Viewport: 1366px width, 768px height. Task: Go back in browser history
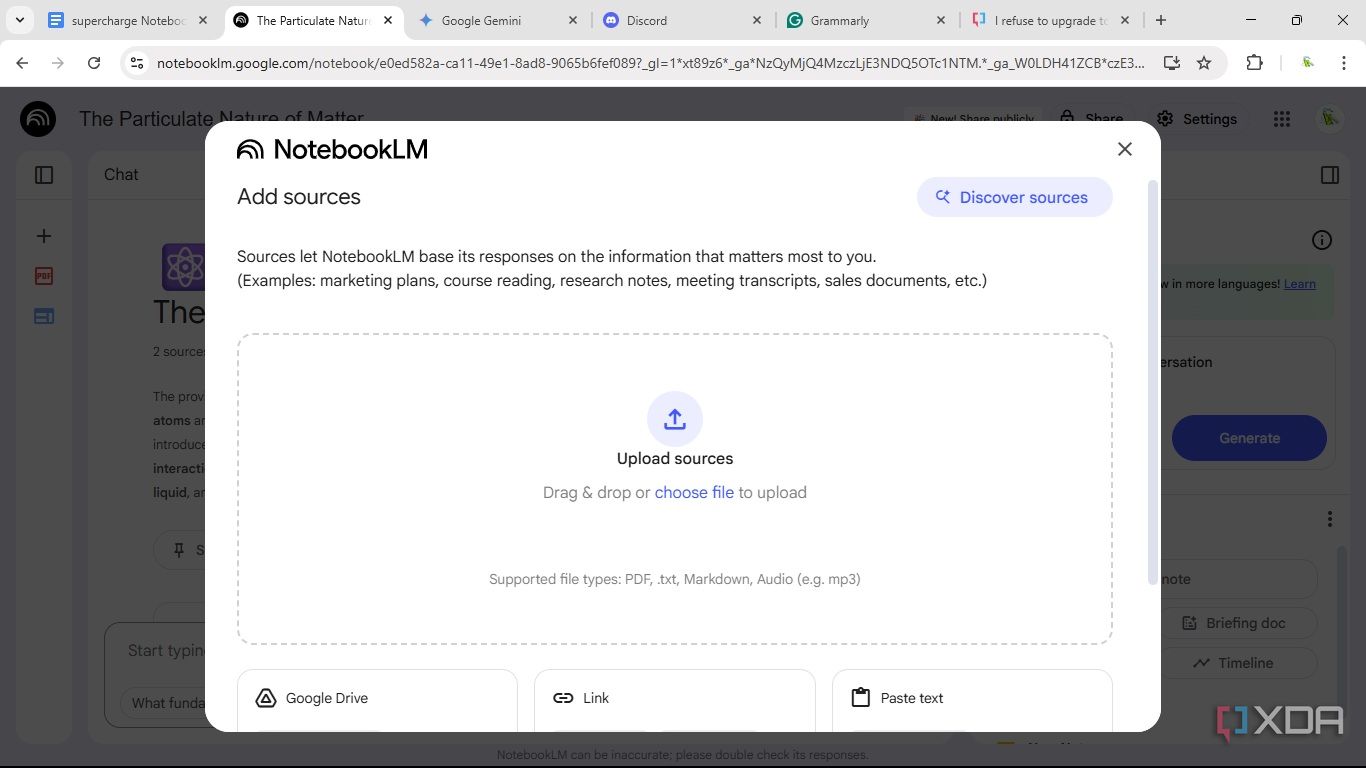[22, 63]
